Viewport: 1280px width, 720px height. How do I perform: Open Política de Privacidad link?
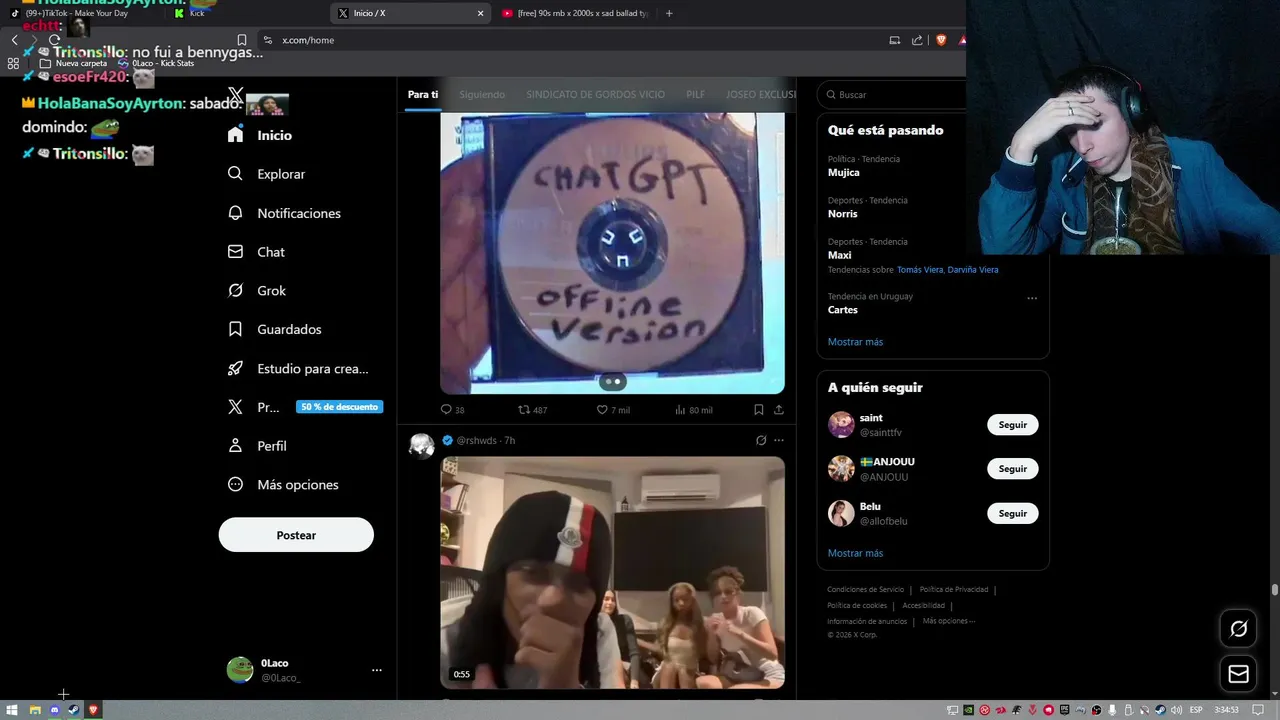point(953,590)
